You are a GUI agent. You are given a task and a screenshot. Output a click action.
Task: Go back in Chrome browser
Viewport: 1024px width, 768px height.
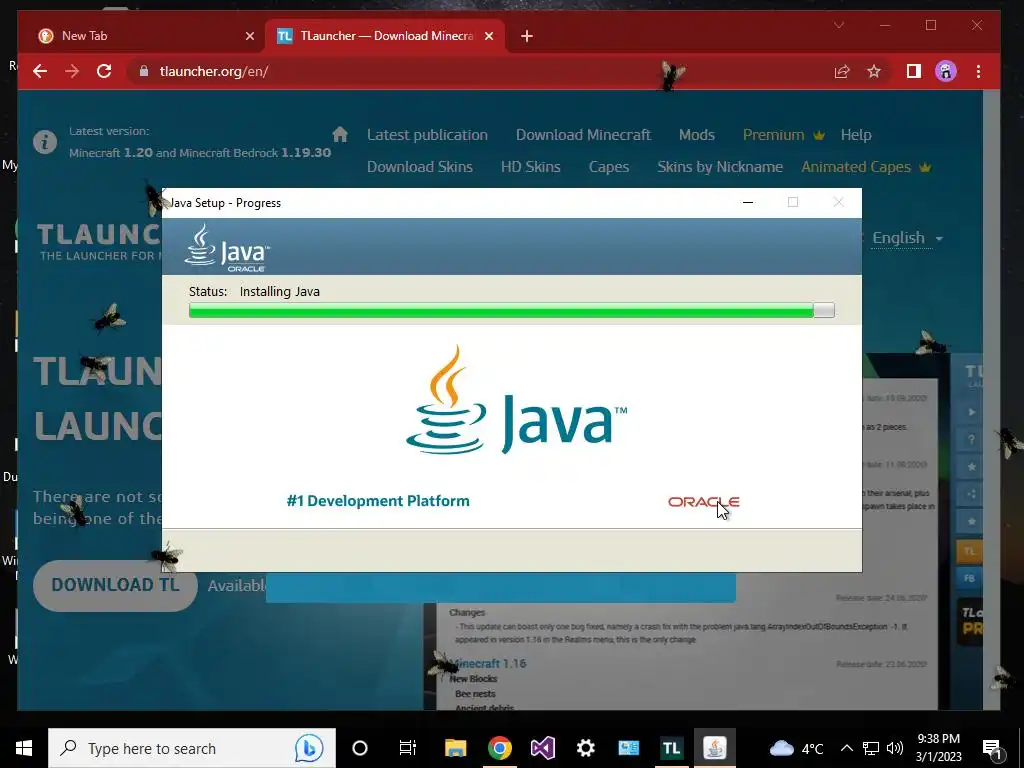[40, 71]
